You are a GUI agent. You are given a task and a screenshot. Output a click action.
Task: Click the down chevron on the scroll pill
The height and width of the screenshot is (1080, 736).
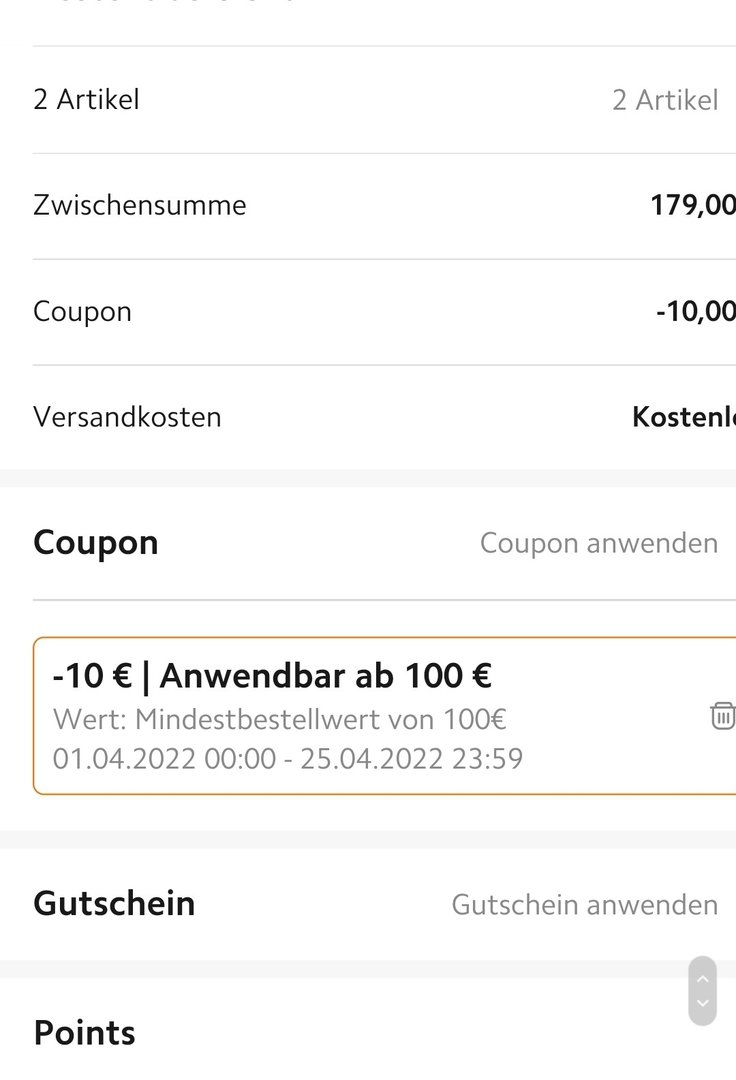point(703,1003)
